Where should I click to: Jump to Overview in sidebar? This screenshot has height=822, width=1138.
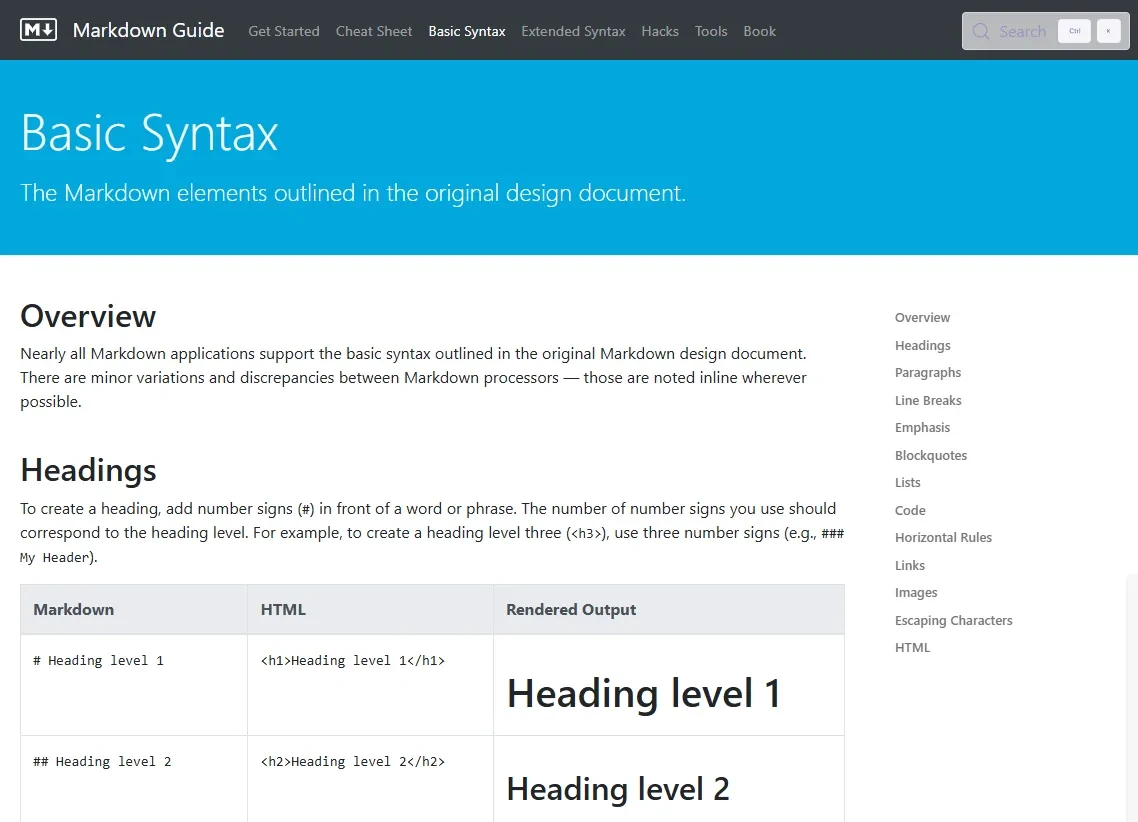(x=922, y=318)
